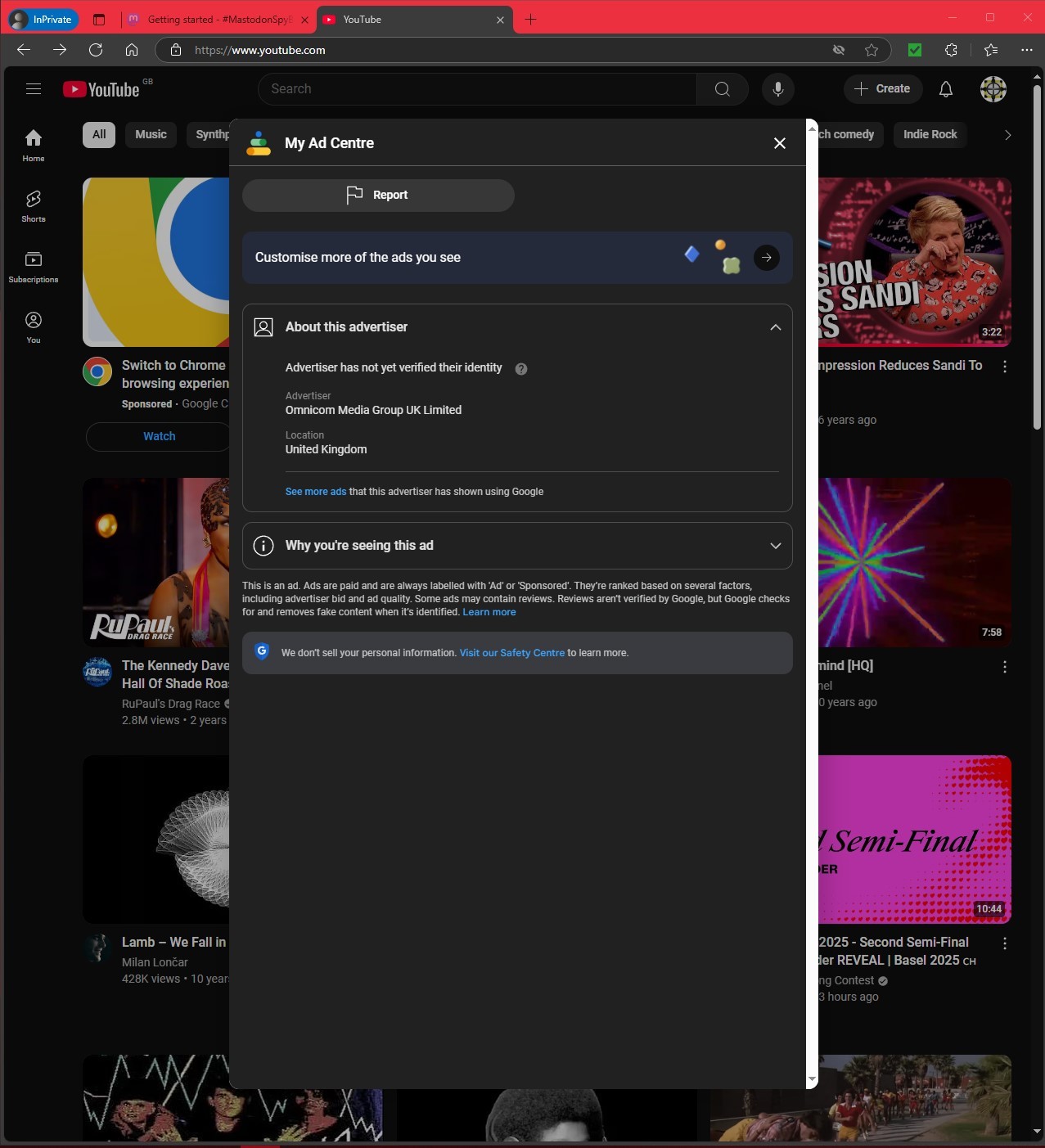
Task: Follow the Learn more link
Action: (489, 612)
